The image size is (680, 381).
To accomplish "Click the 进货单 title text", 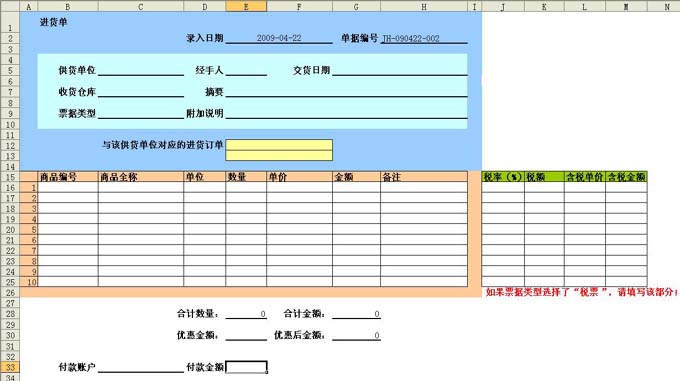I will coord(53,22).
